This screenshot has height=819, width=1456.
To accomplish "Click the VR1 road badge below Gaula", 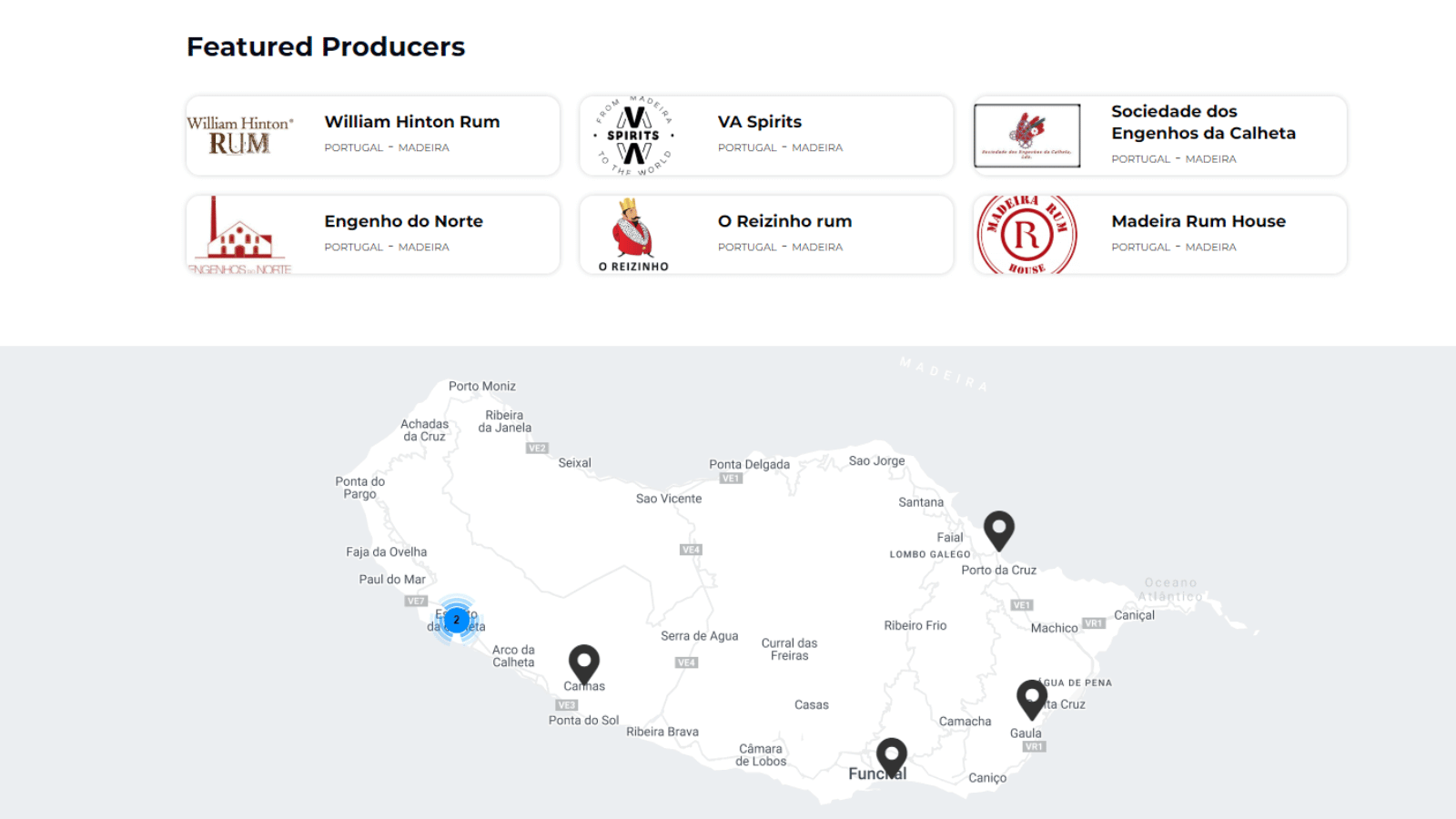I will click(1035, 746).
